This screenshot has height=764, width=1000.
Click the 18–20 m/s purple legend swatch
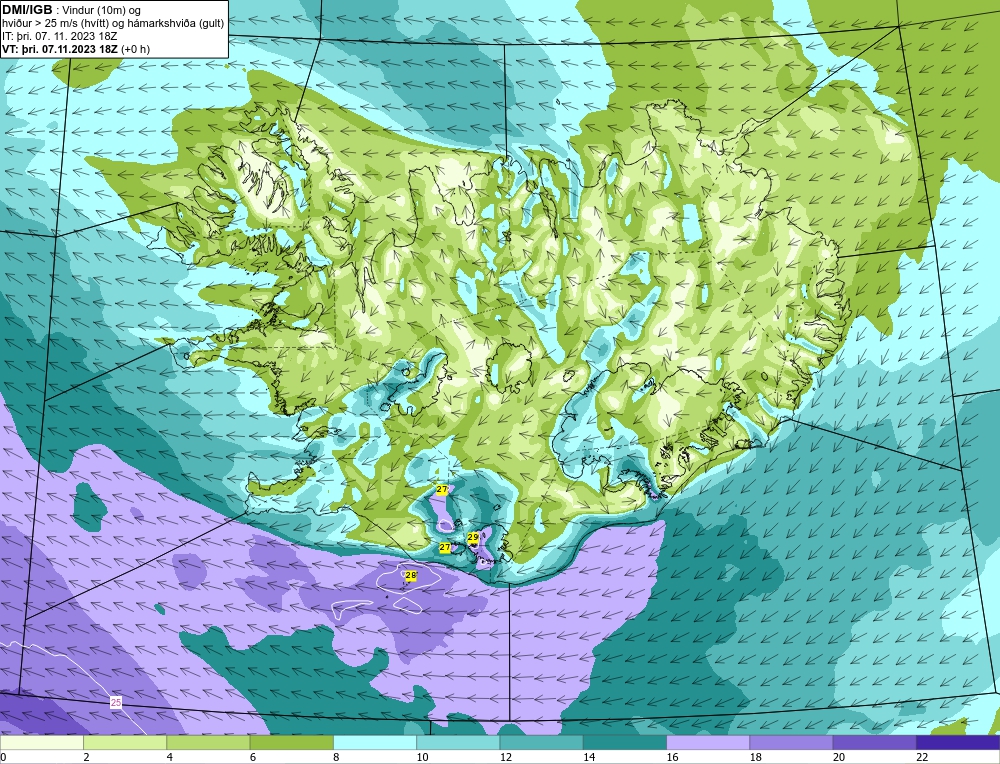[791, 742]
